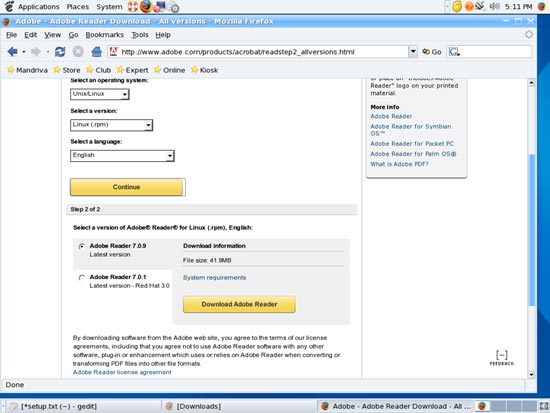The image size is (550, 413).
Task: Open the Club bookmark
Action: 99,70
